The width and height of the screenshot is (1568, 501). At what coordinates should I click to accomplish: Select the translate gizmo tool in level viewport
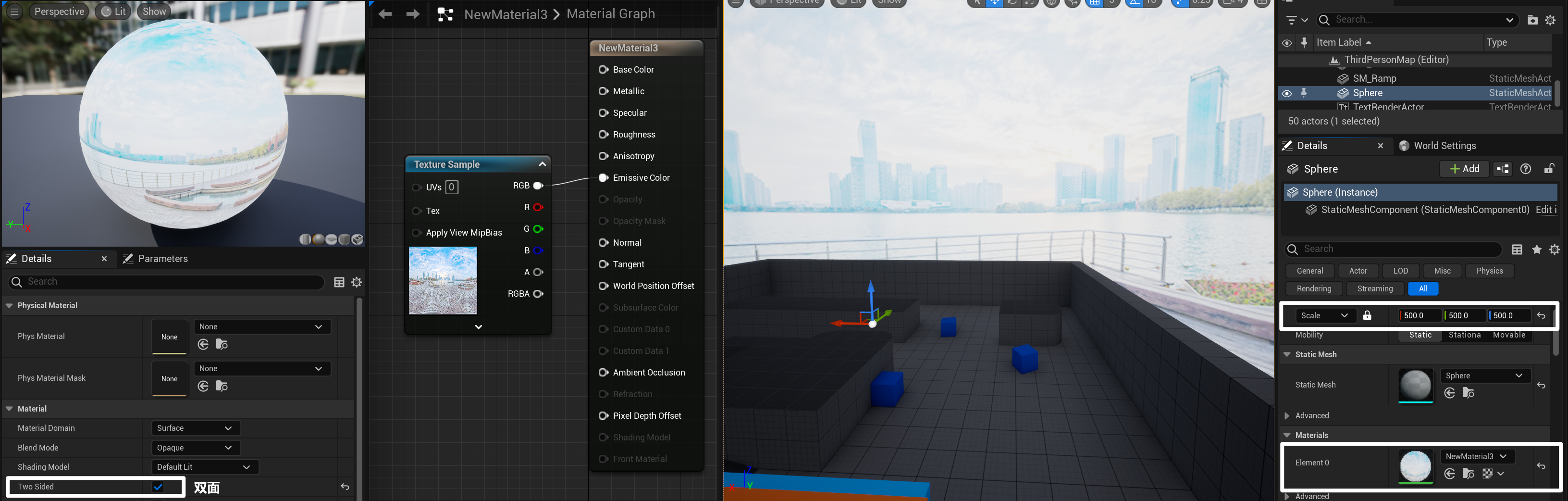(994, 3)
